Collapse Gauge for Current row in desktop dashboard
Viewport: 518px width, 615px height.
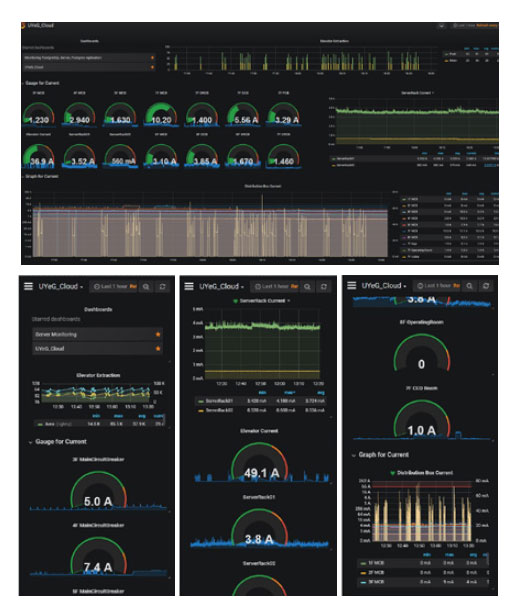coord(42,83)
